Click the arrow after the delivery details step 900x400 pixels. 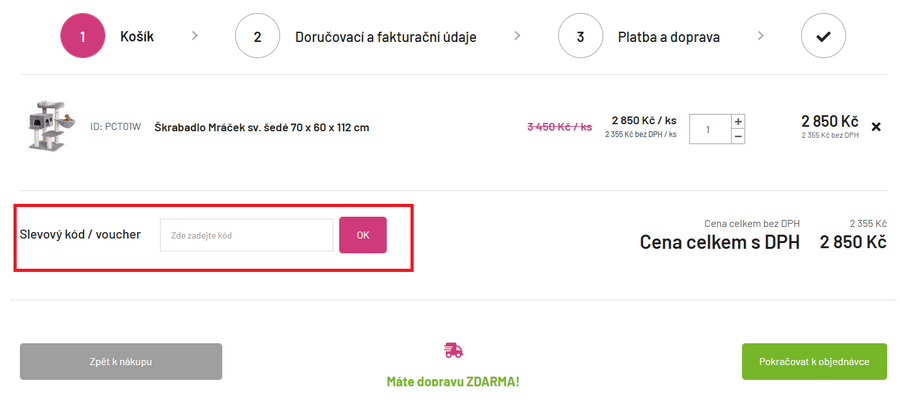(517, 36)
